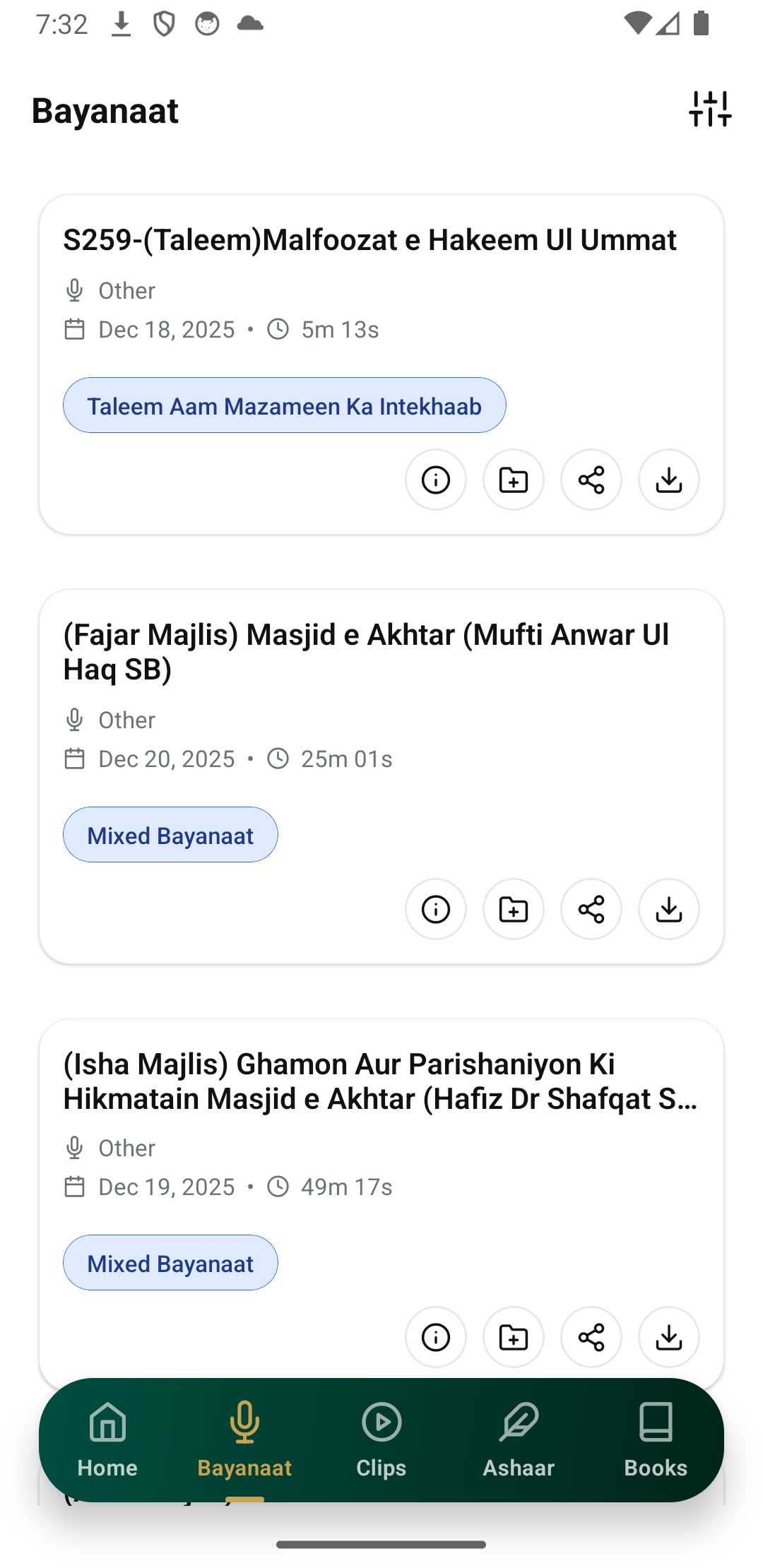Open the Books tab
Screen dimensions: 763x1568
pos(656,1440)
